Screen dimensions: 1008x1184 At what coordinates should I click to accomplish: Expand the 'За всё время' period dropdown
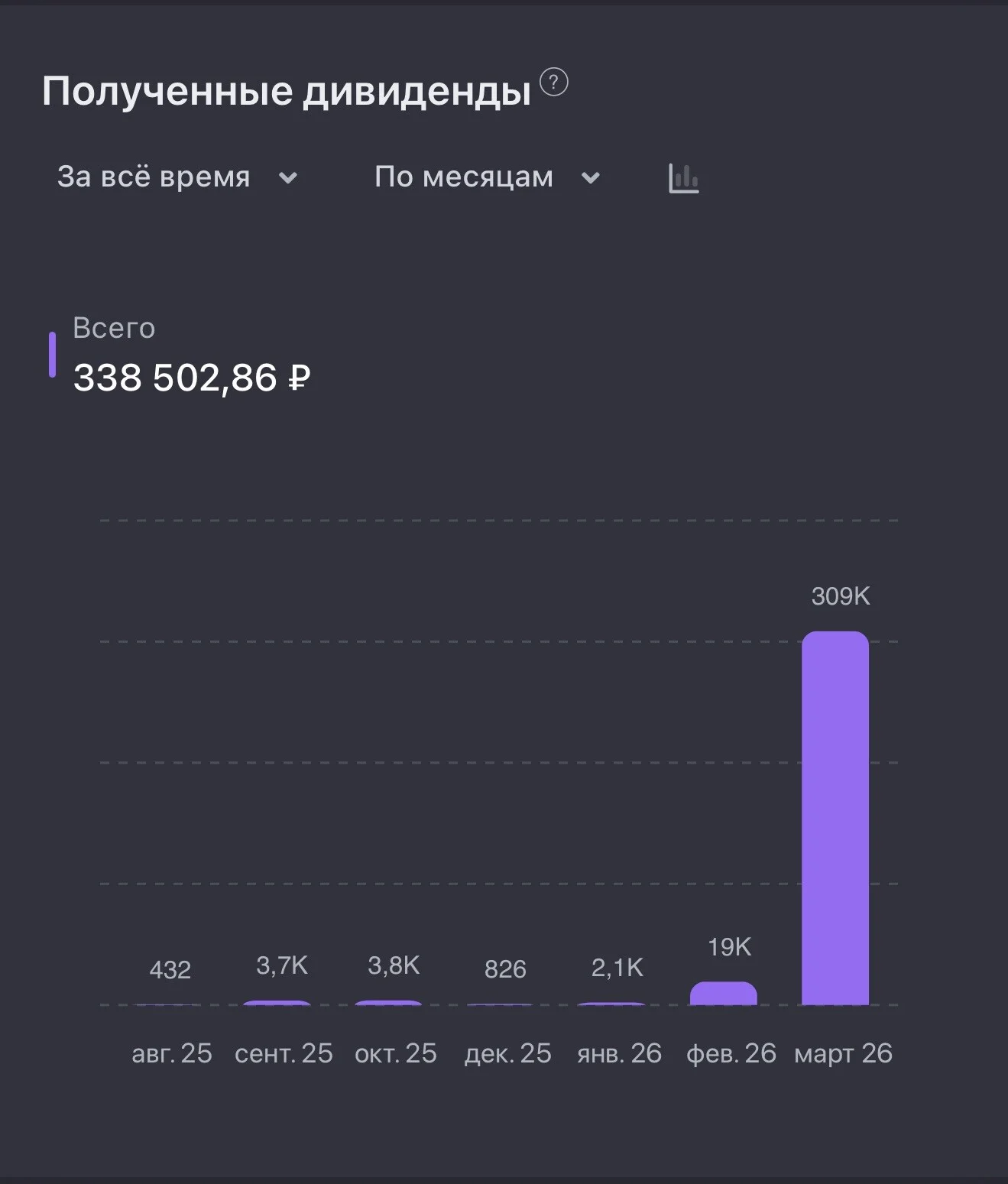pyautogui.click(x=177, y=177)
